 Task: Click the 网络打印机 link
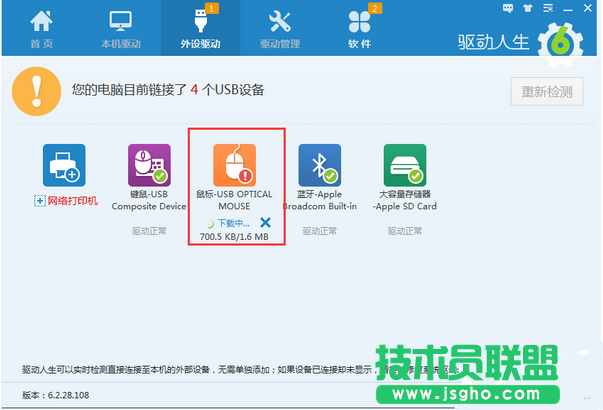pyautogui.click(x=72, y=201)
